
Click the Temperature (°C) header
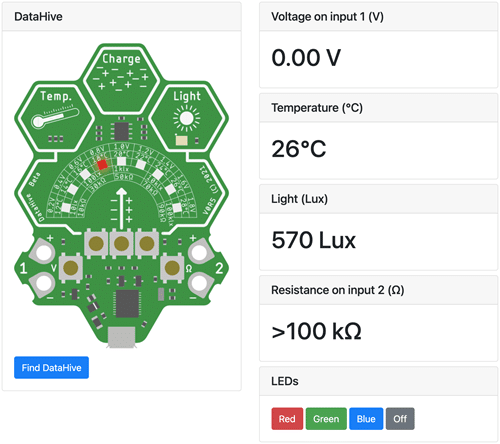(x=379, y=108)
